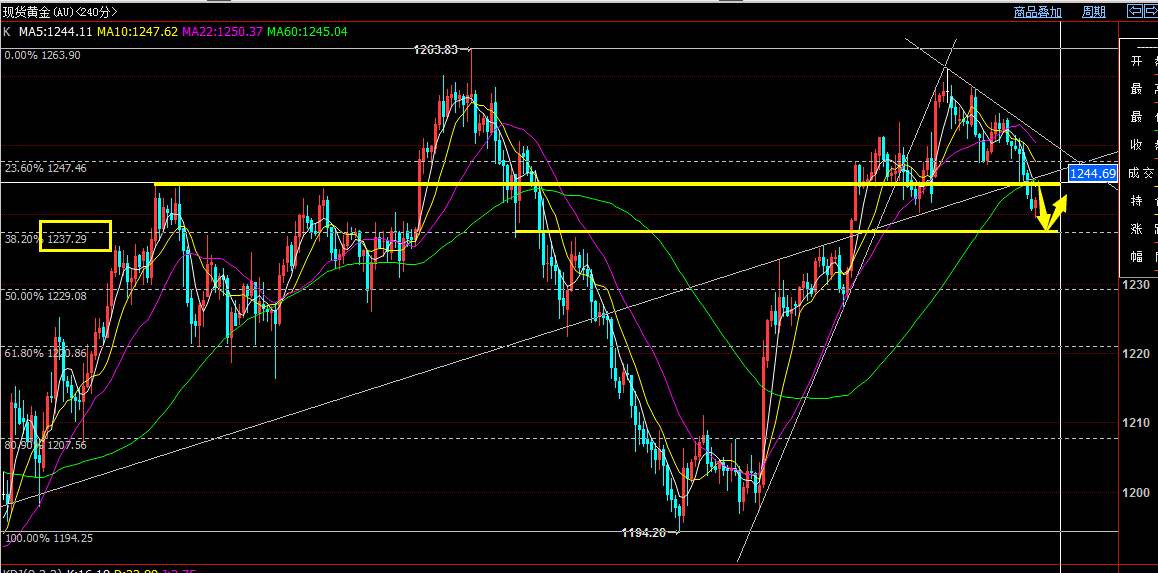Select the MA22 magenta indicator label
Viewport: 1158px width, 573px height.
tap(223, 32)
